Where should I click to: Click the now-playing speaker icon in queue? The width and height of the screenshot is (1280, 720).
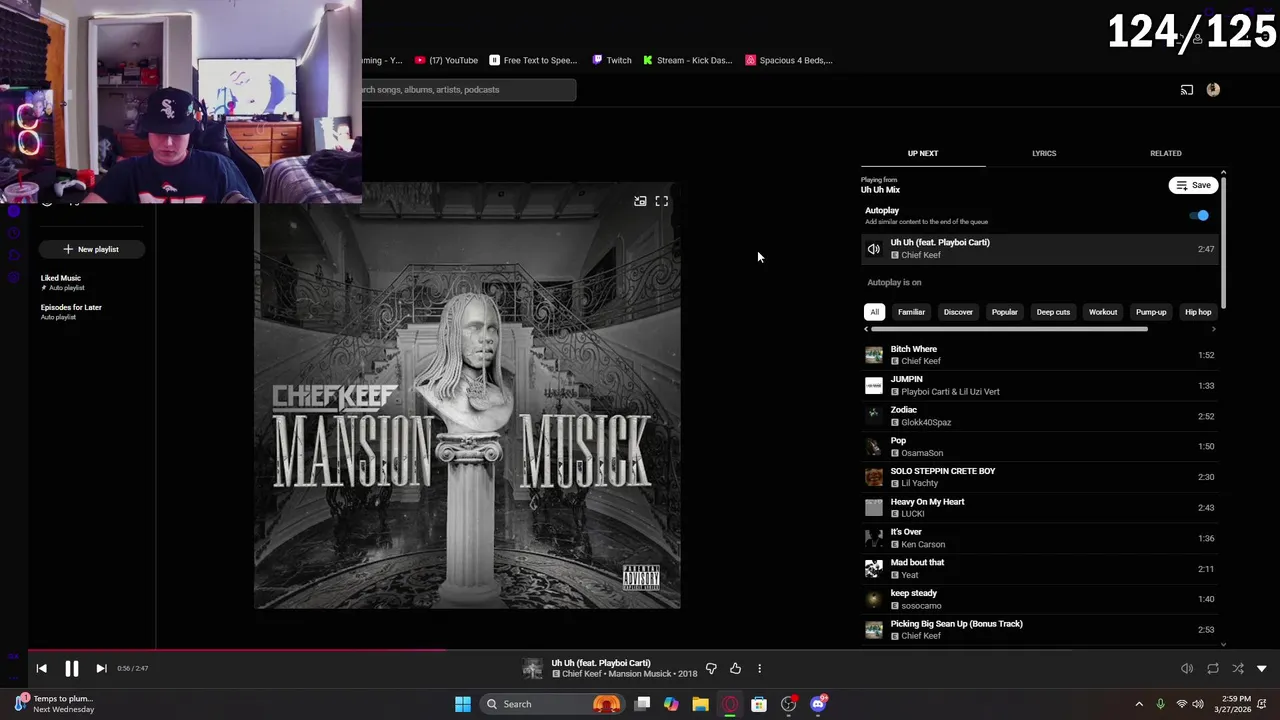coord(874,249)
